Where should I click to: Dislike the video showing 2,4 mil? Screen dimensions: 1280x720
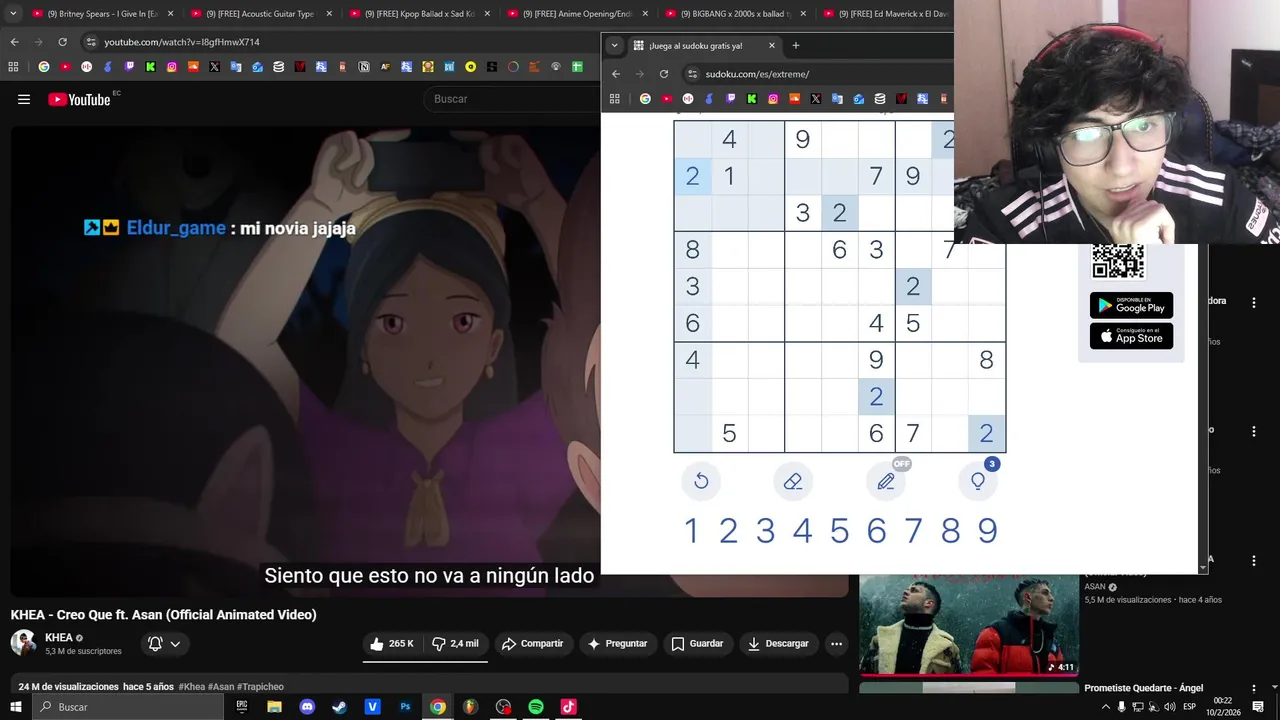455,644
